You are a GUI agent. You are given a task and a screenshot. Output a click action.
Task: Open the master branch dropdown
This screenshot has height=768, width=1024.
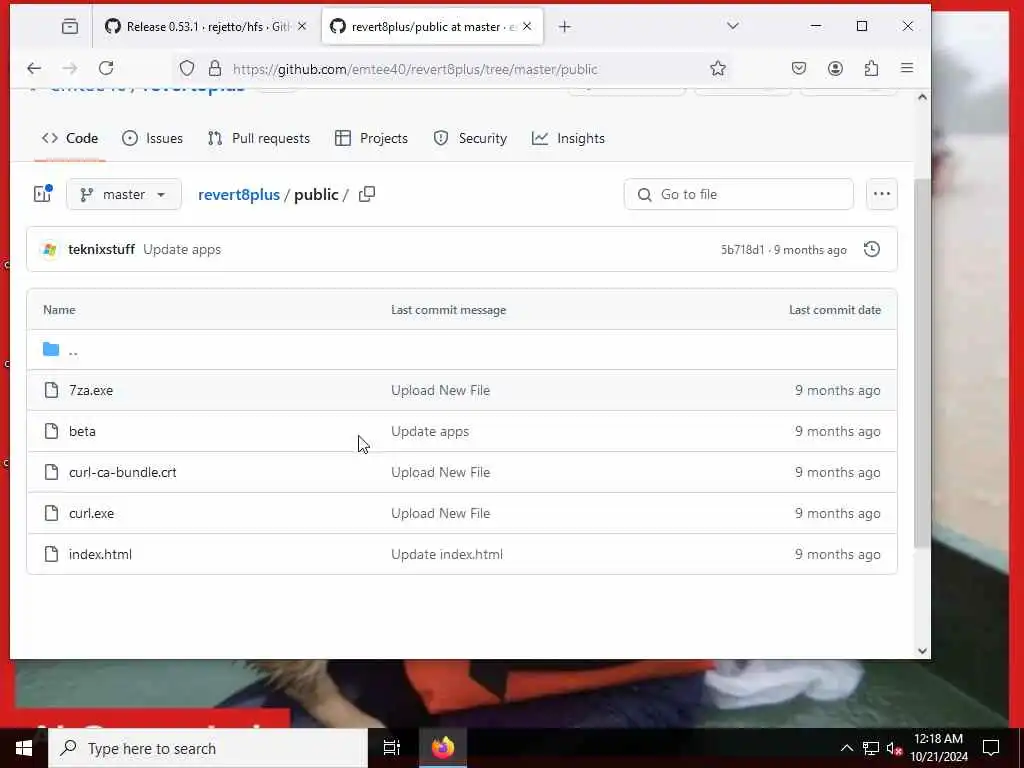pyautogui.click(x=123, y=195)
